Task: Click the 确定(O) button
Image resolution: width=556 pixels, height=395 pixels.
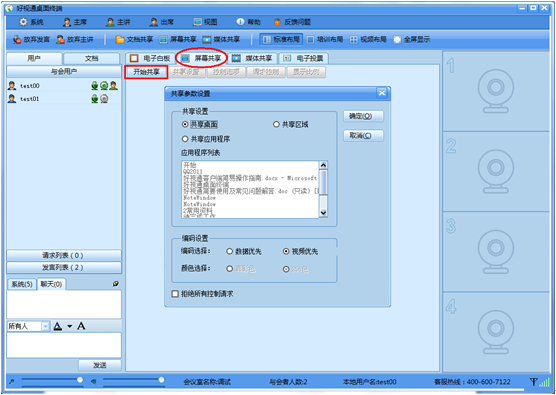Action: coord(363,116)
